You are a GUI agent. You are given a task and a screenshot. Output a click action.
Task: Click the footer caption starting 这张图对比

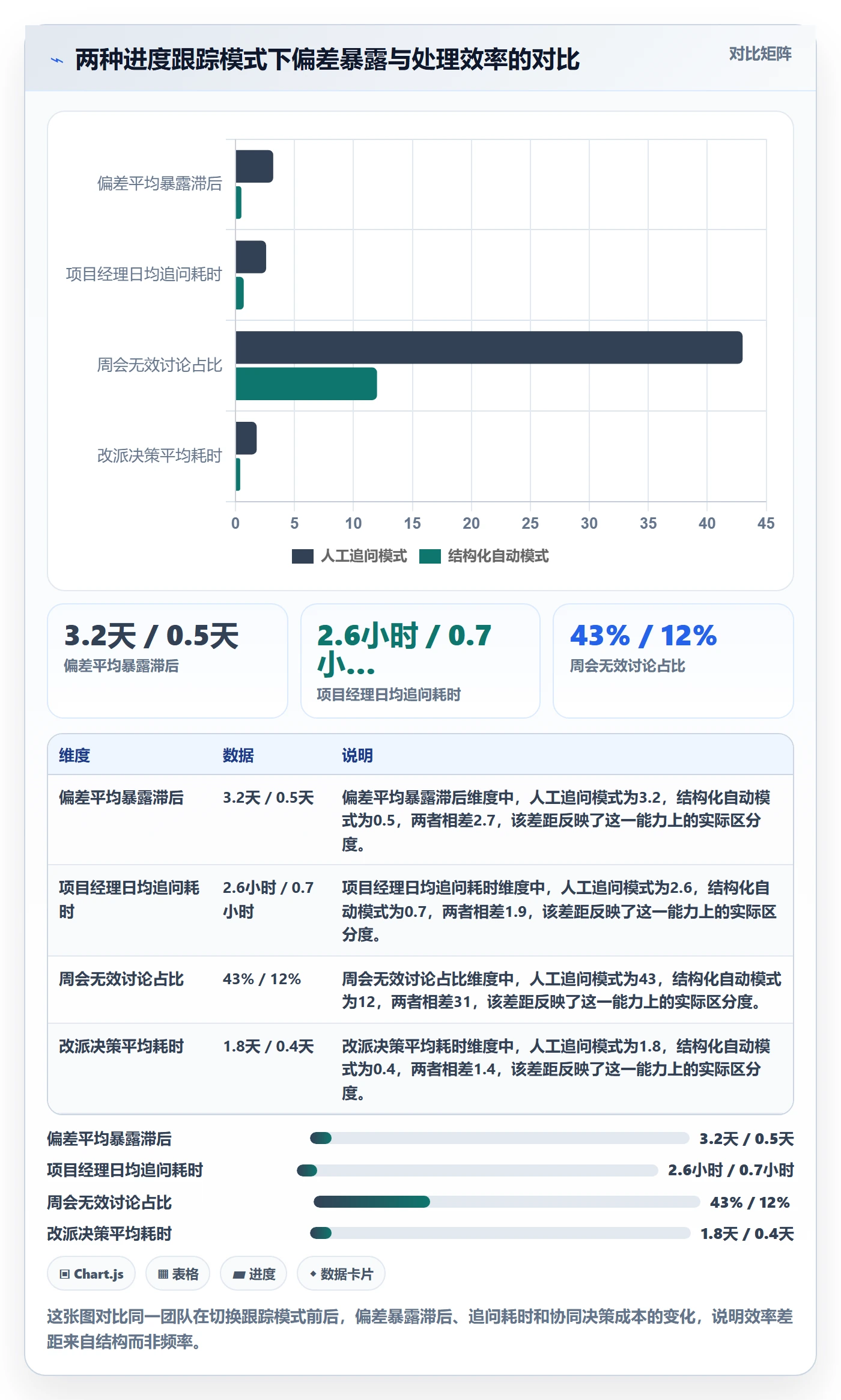click(x=420, y=1328)
